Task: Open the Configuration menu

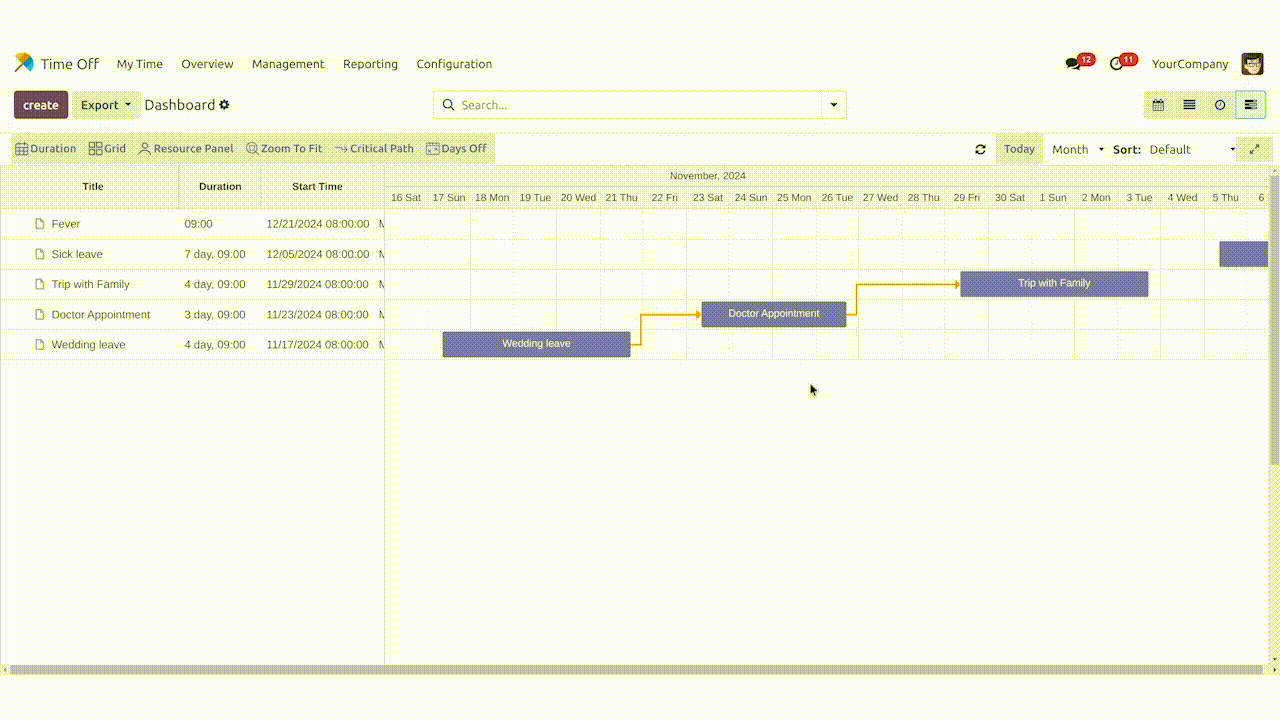Action: (454, 64)
